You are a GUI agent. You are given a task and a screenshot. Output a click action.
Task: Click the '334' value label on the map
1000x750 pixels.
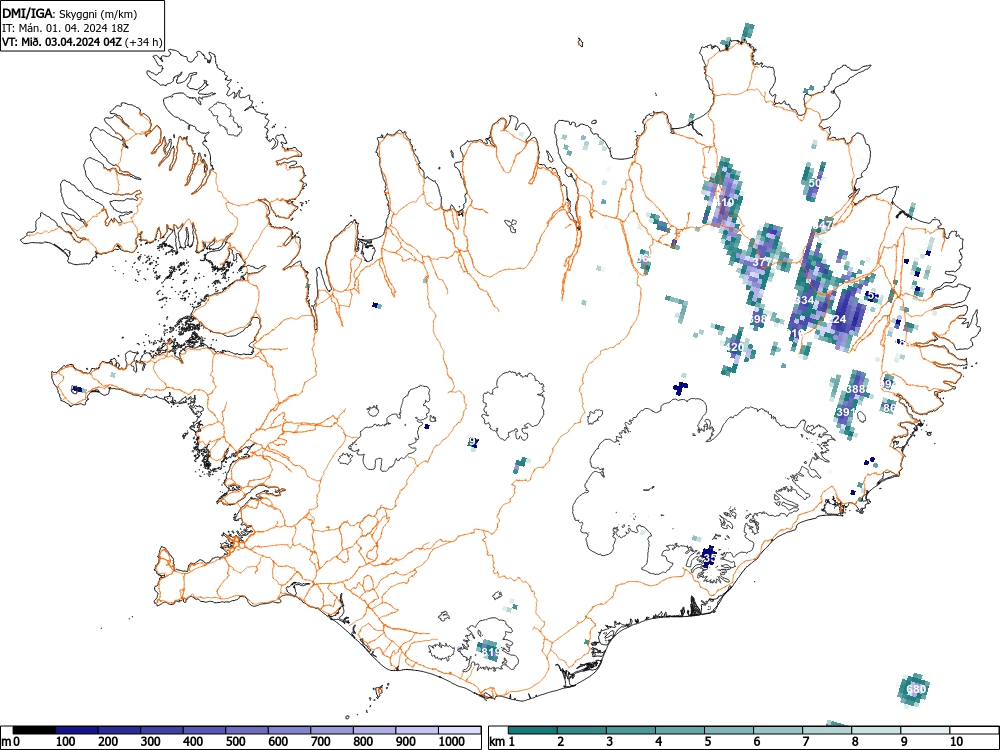coord(804,300)
